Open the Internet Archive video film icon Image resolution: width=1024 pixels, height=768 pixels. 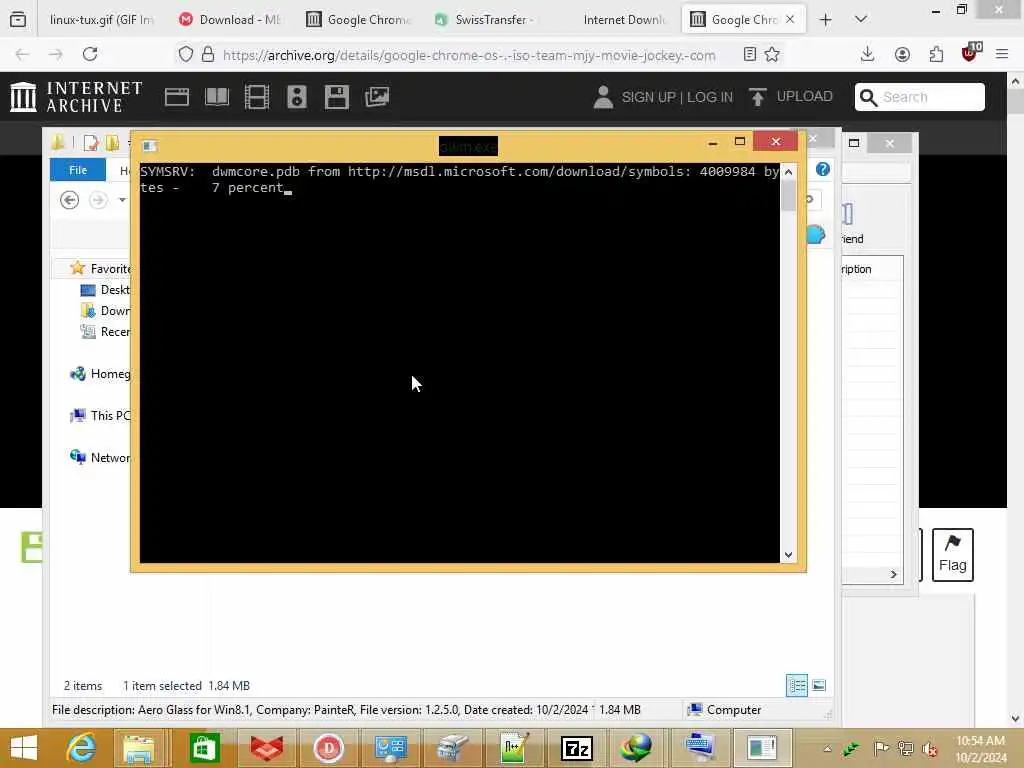tap(257, 97)
